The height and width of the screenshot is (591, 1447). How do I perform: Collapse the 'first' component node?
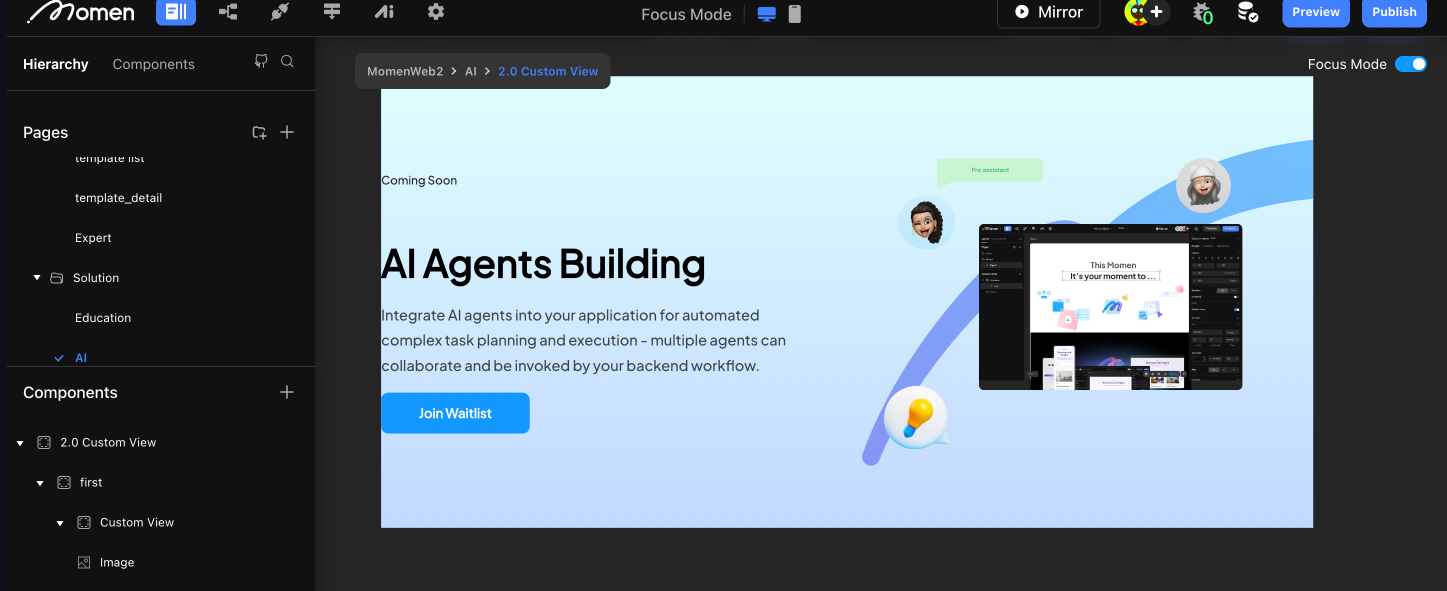click(40, 483)
